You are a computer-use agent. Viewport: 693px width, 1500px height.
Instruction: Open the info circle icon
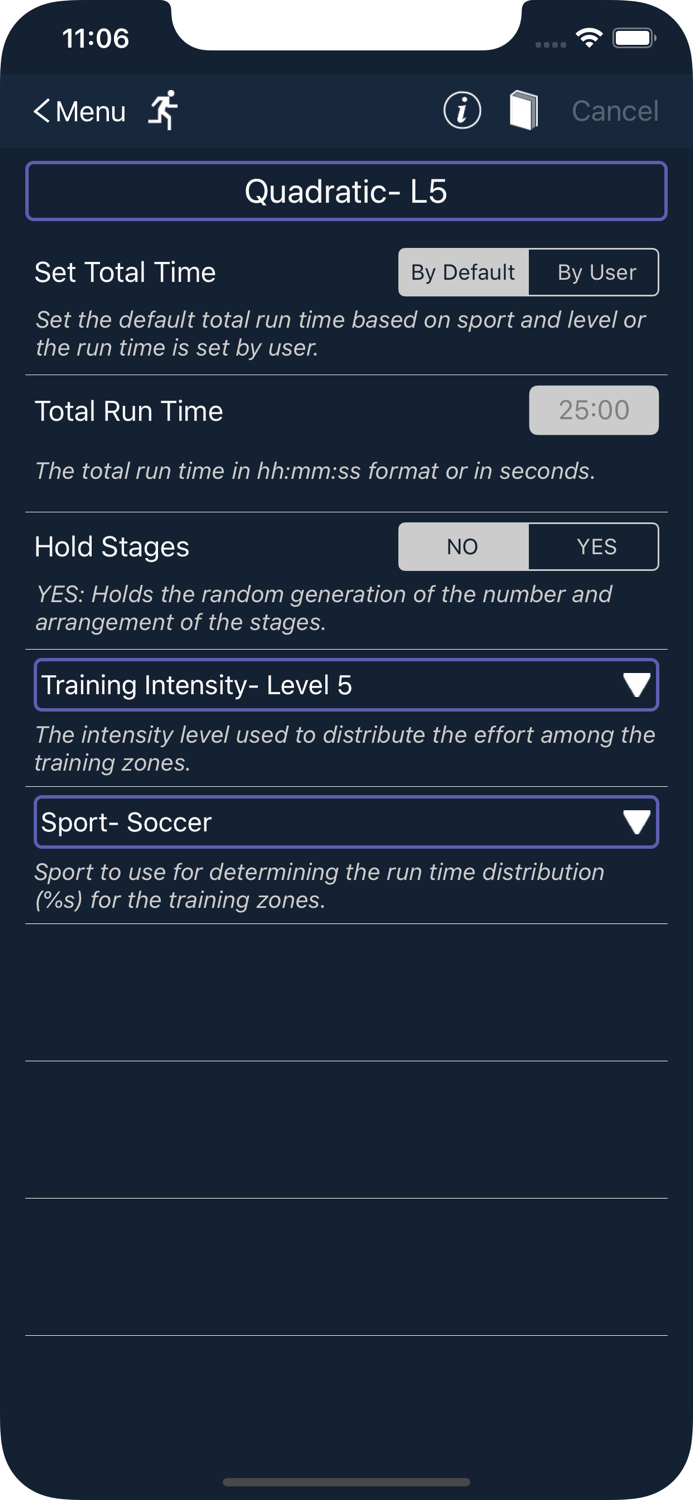tap(461, 110)
